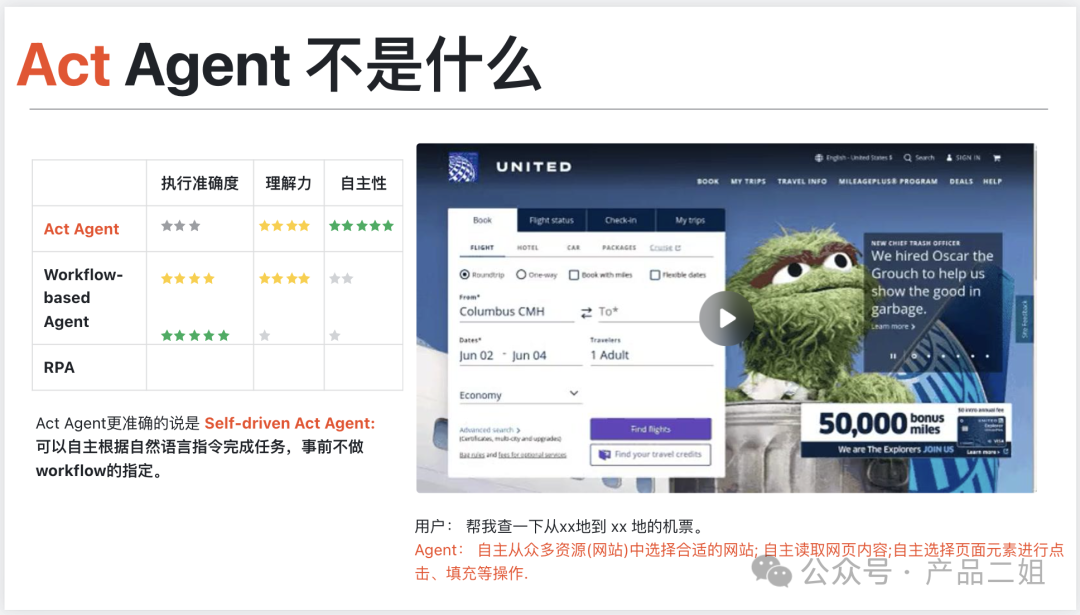Click the Jun 02 departure date

click(477, 355)
